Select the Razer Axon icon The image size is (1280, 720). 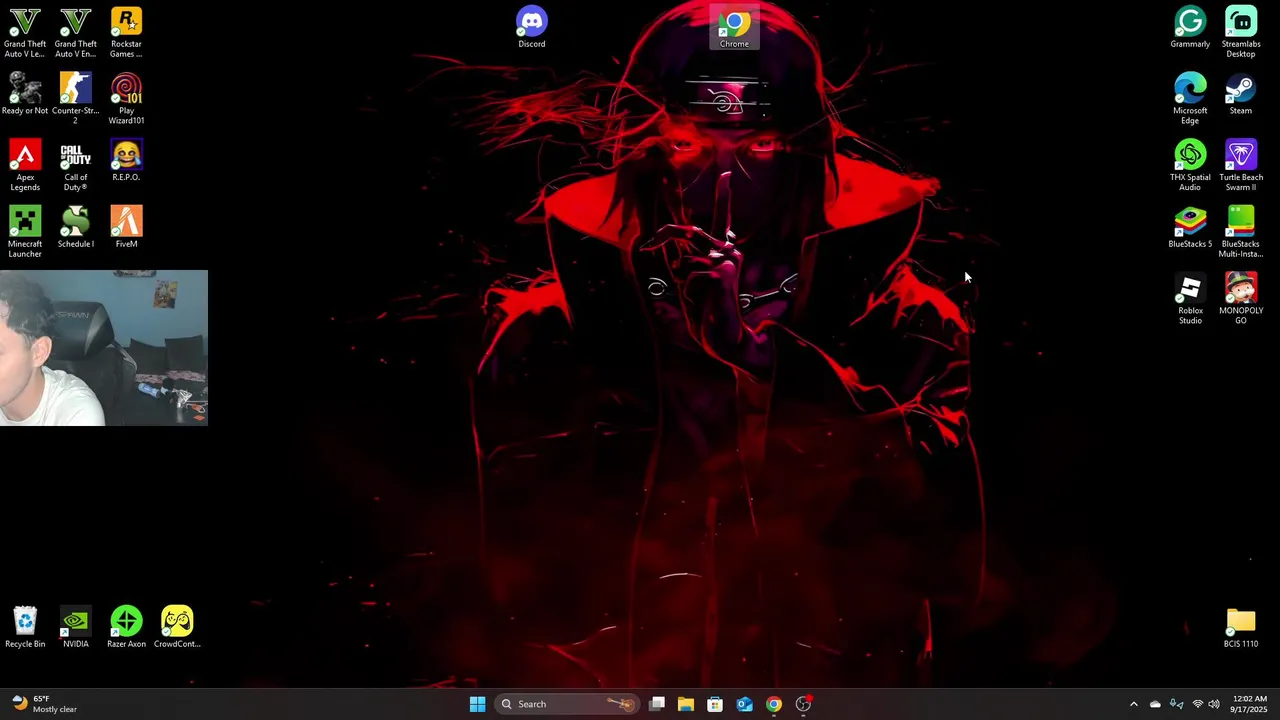[x=126, y=627]
